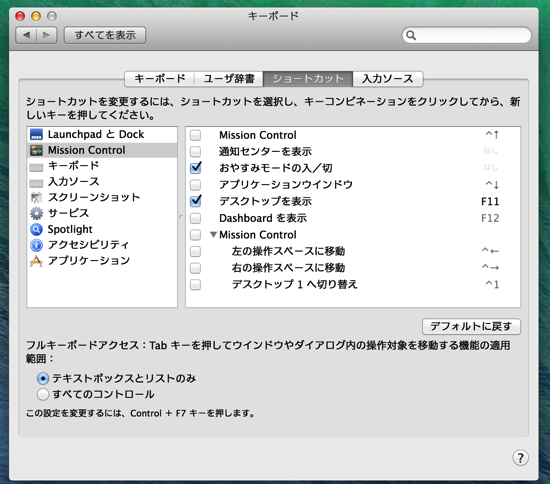
Task: Click the search magnifier icon in toolbar
Action: tap(411, 35)
